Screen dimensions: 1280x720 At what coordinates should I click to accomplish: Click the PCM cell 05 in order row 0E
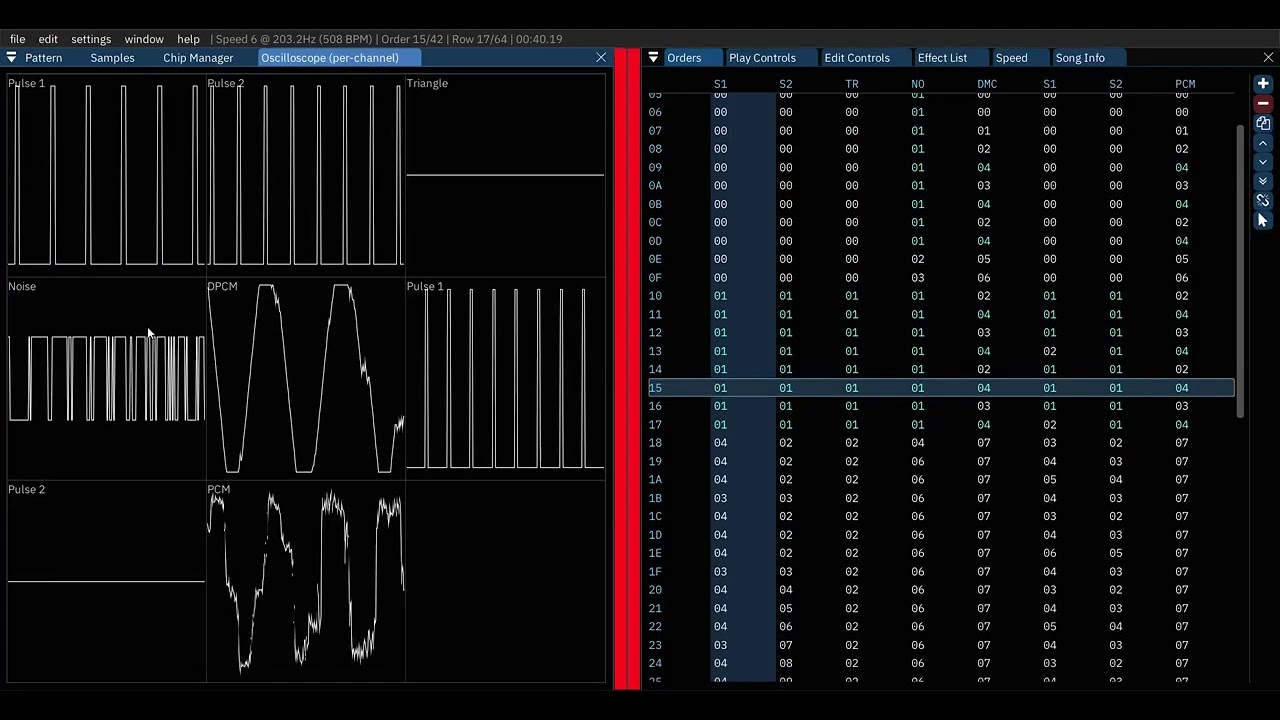coord(1182,259)
